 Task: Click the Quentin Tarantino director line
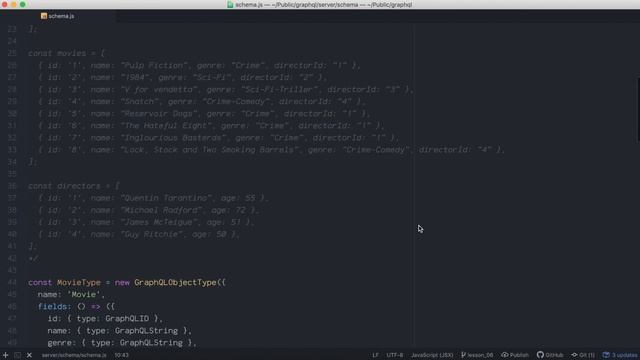153,198
